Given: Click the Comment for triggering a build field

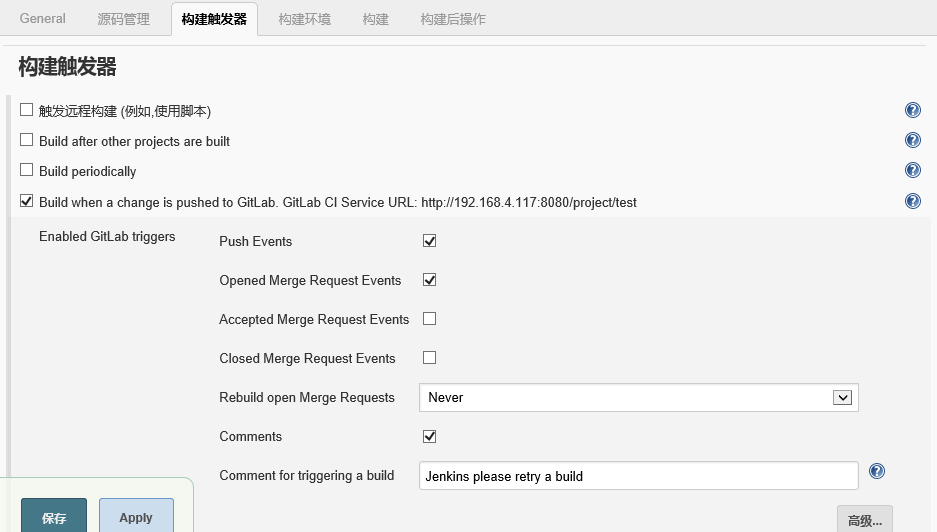Looking at the screenshot, I should click(638, 475).
